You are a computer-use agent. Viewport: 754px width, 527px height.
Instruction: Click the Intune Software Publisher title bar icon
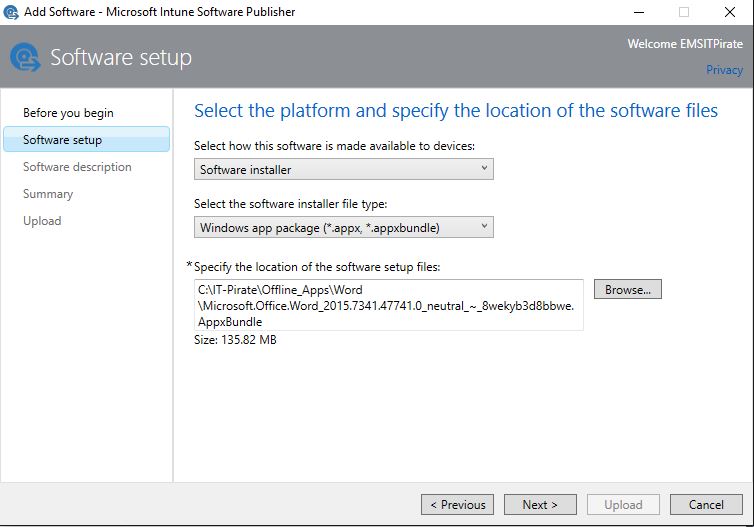coord(11,12)
